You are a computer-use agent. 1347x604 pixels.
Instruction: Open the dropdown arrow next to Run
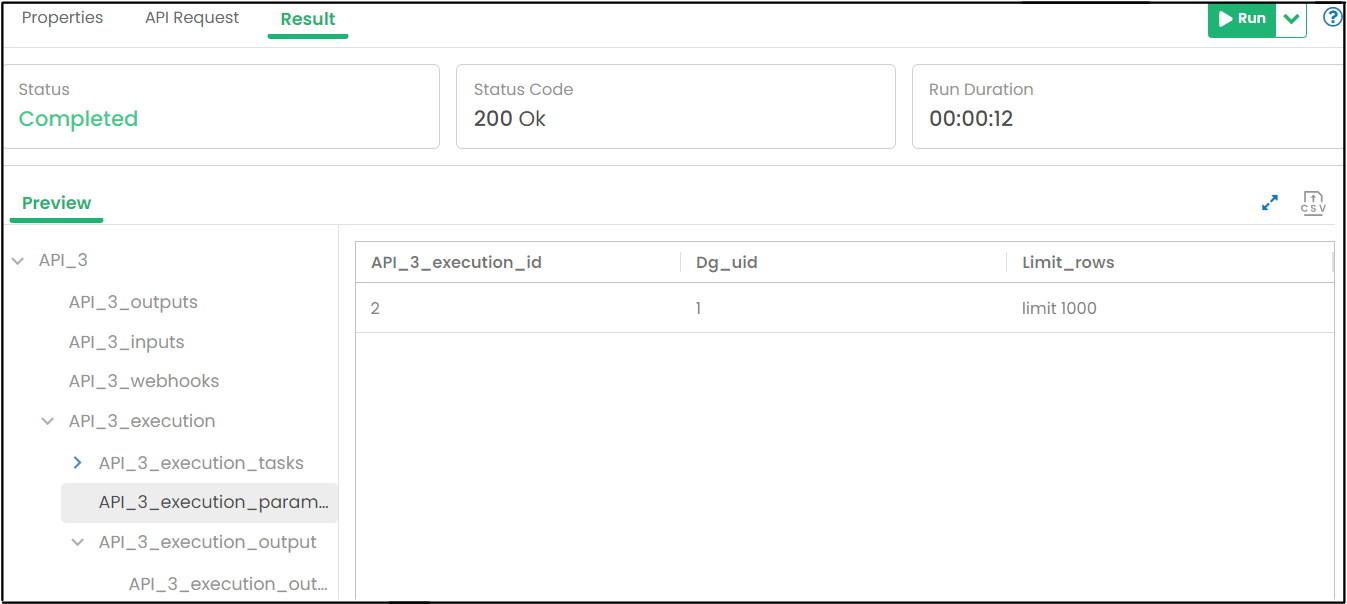pyautogui.click(x=1291, y=19)
